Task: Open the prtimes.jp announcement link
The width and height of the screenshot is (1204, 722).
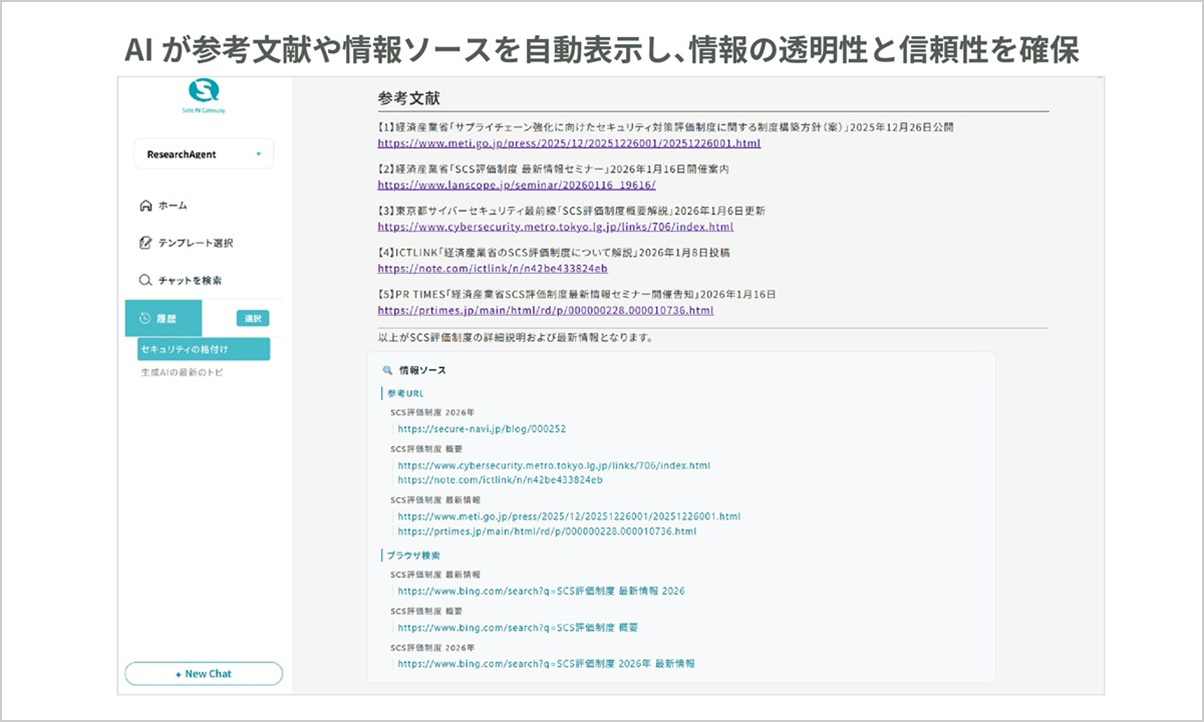Action: tap(544, 310)
